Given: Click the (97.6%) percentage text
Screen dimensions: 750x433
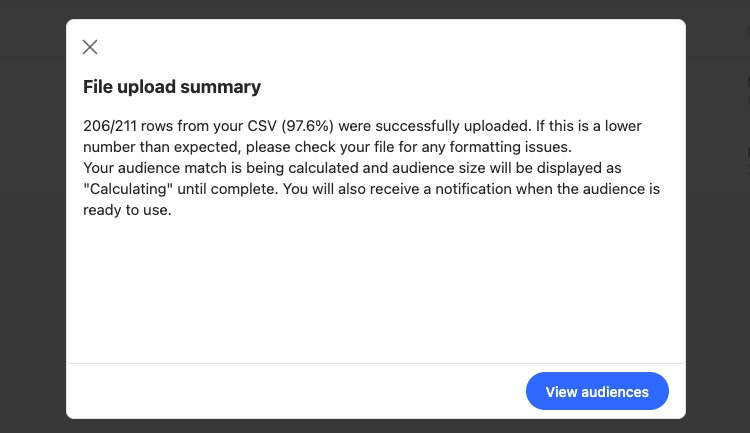Looking at the screenshot, I should pos(307,126).
